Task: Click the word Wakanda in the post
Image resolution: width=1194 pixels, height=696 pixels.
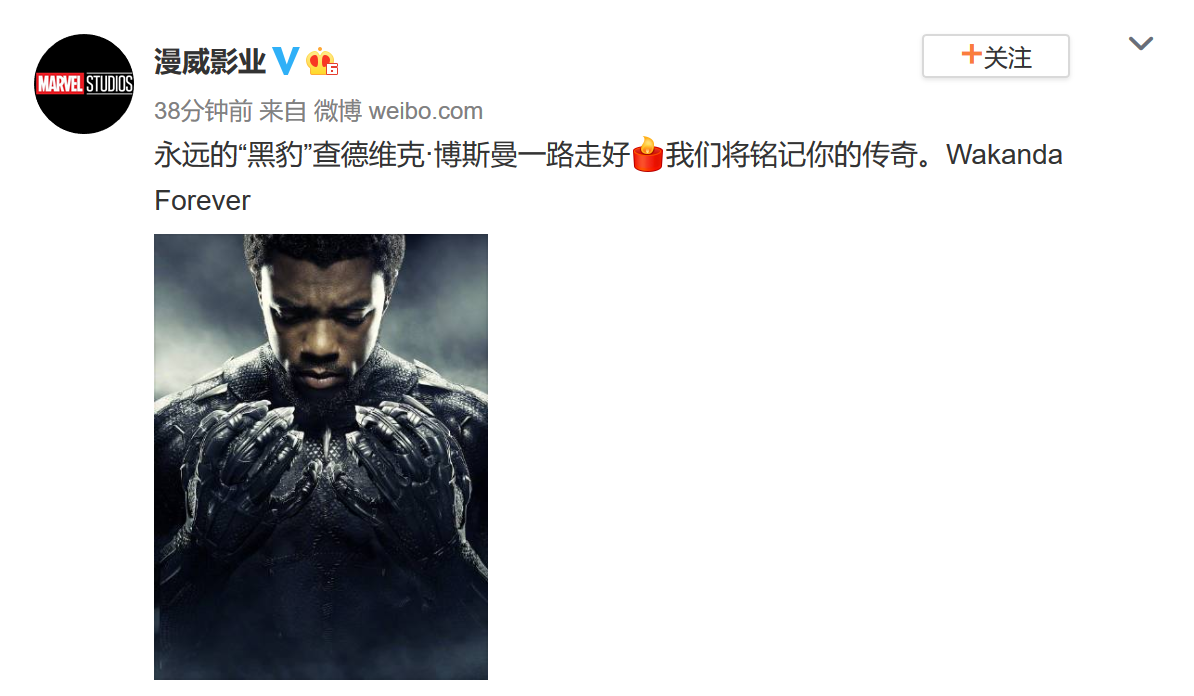Action: pyautogui.click(x=1004, y=155)
